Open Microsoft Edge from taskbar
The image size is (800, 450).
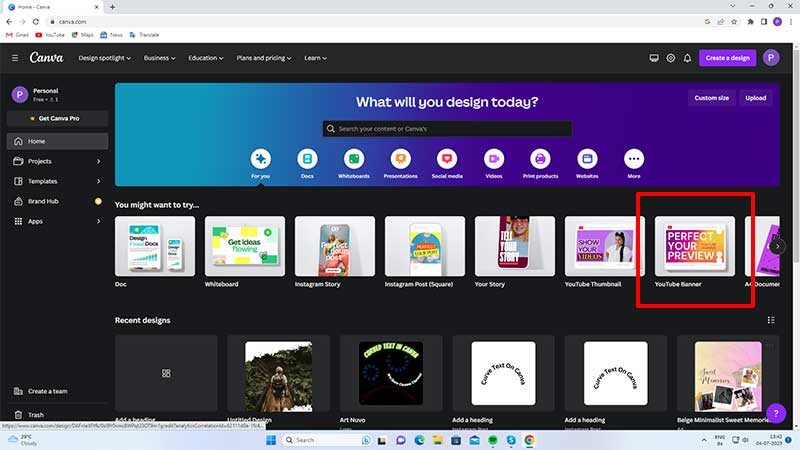419,440
